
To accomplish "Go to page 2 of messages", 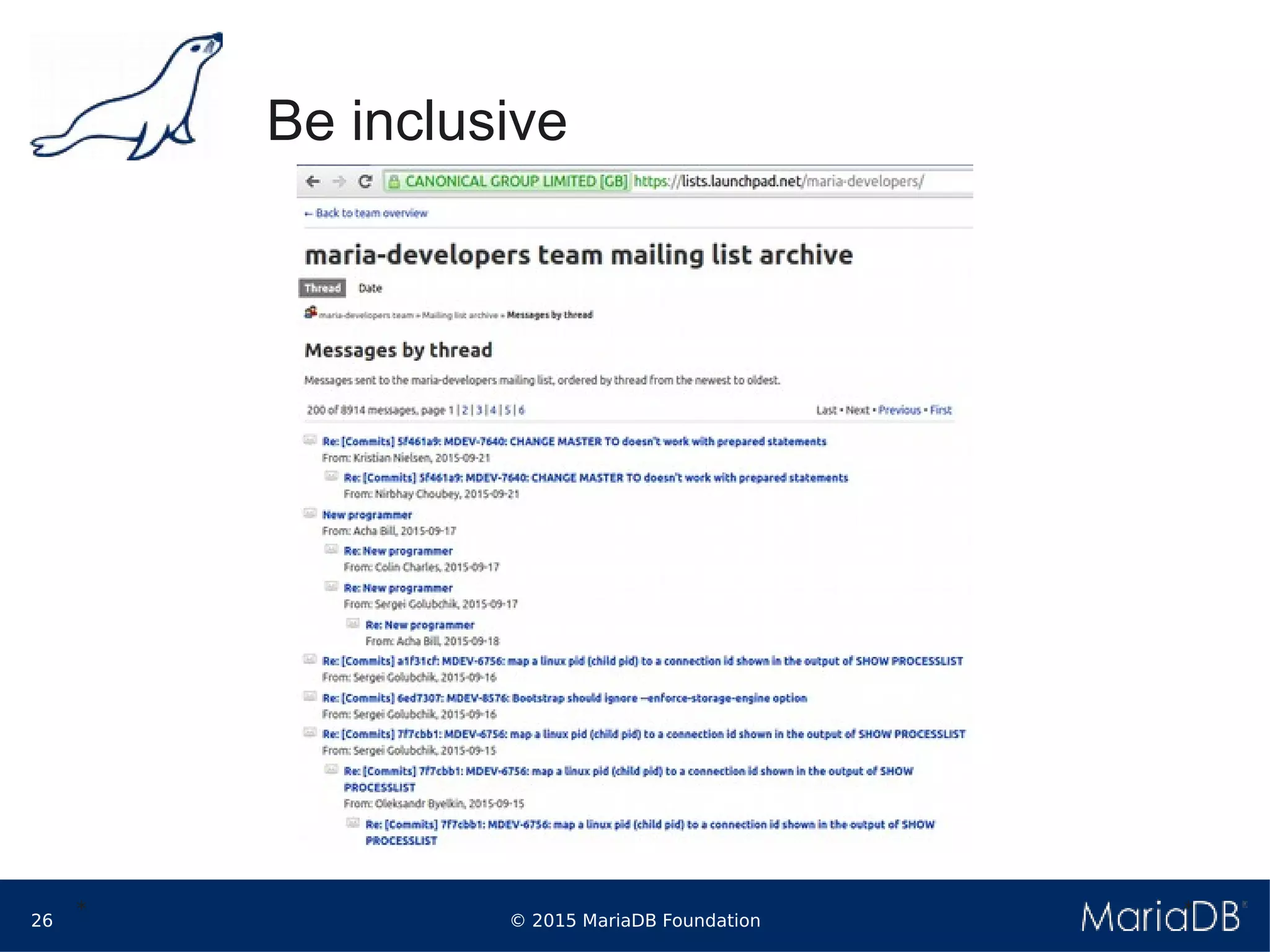I will pos(465,410).
